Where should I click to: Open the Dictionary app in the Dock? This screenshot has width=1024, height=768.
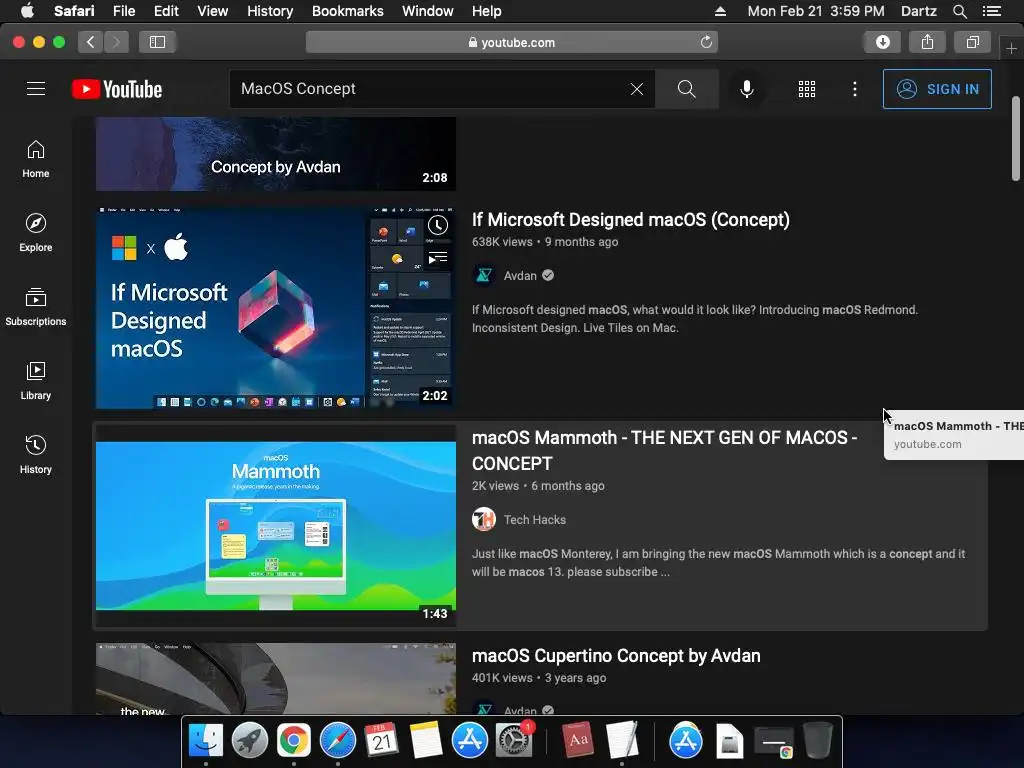coord(578,740)
